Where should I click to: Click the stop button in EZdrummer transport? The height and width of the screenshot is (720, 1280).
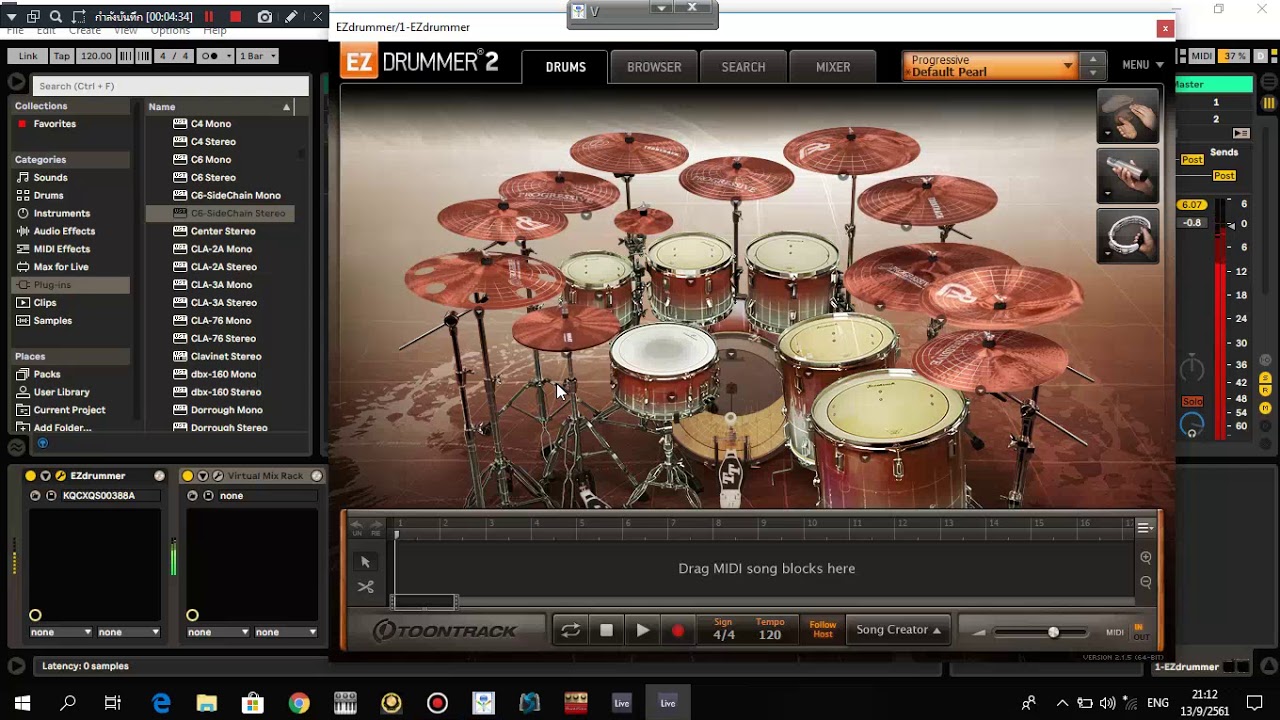[606, 630]
